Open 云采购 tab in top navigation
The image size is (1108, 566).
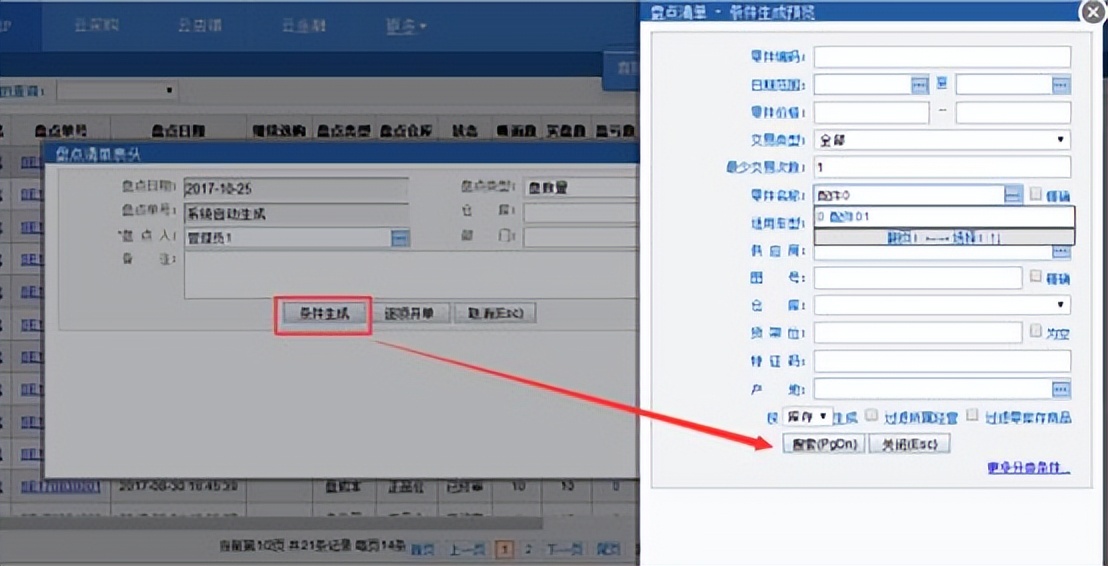[x=96, y=26]
